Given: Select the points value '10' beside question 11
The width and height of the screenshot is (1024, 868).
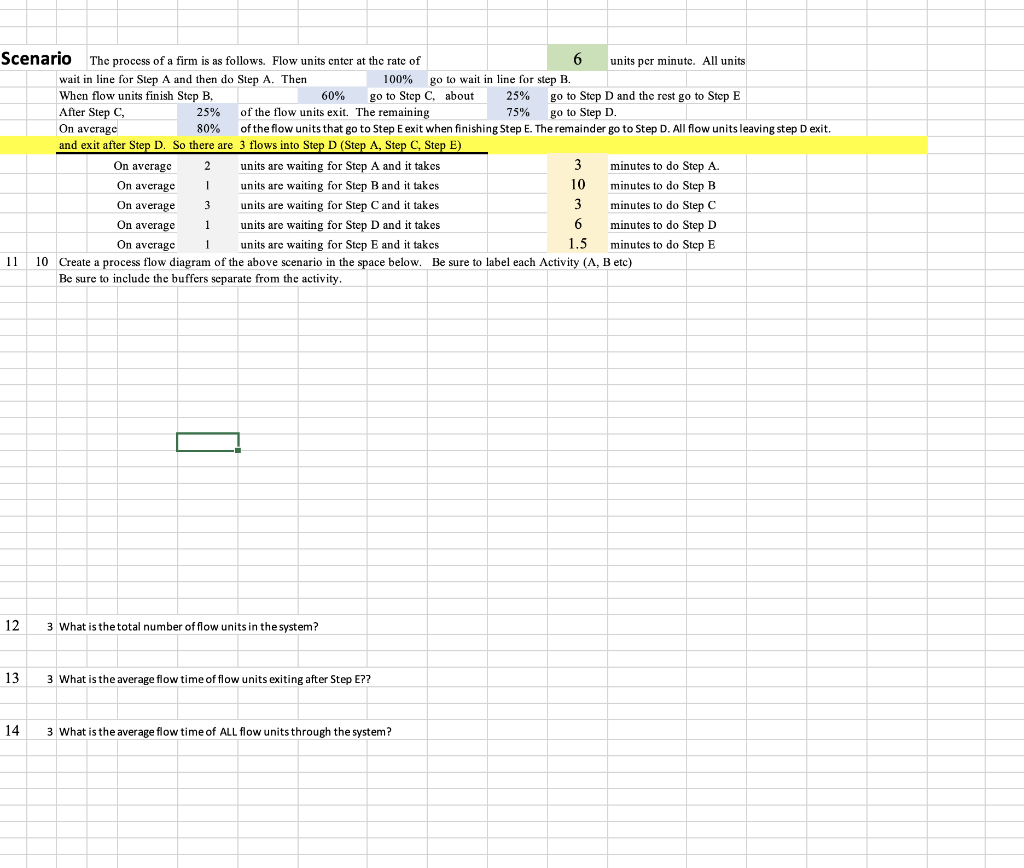Looking at the screenshot, I should pos(42,262).
